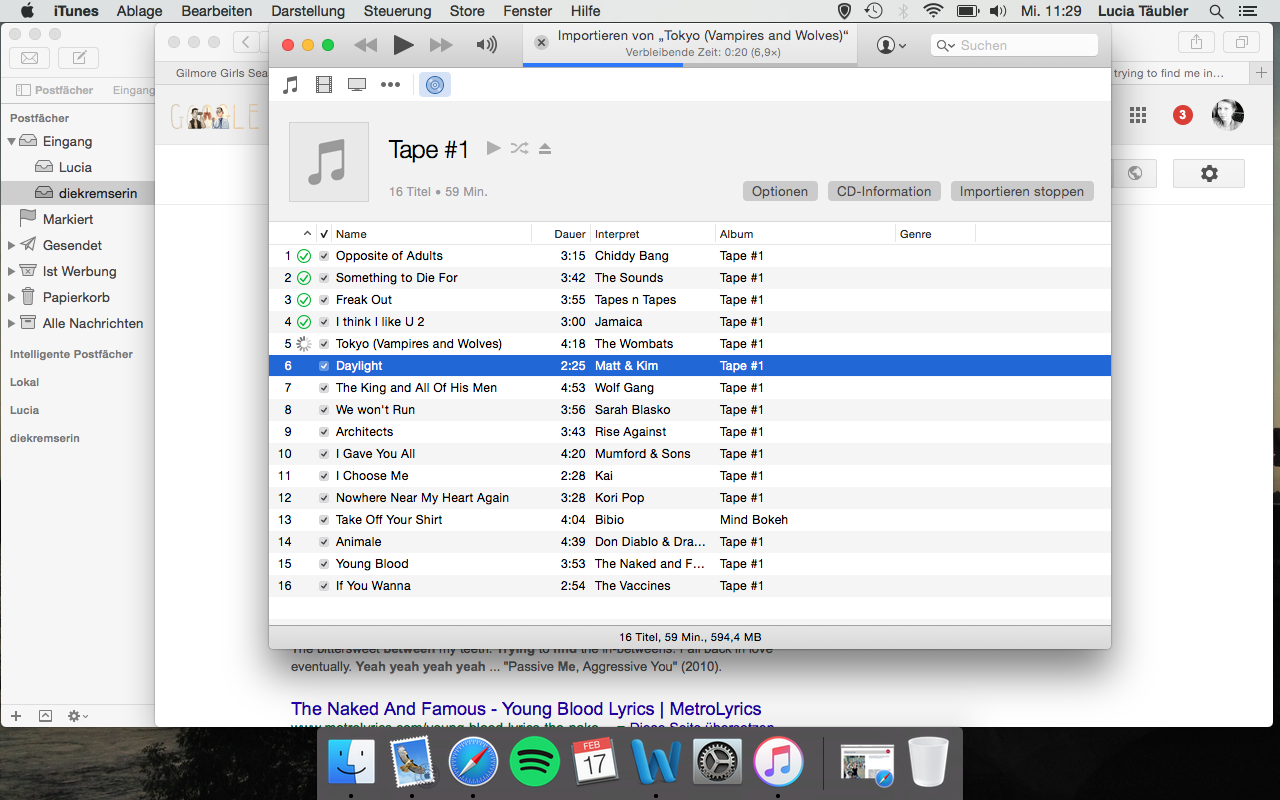Viewport: 1280px width, 800px height.
Task: Select the track Young Blood
Action: coord(372,564)
